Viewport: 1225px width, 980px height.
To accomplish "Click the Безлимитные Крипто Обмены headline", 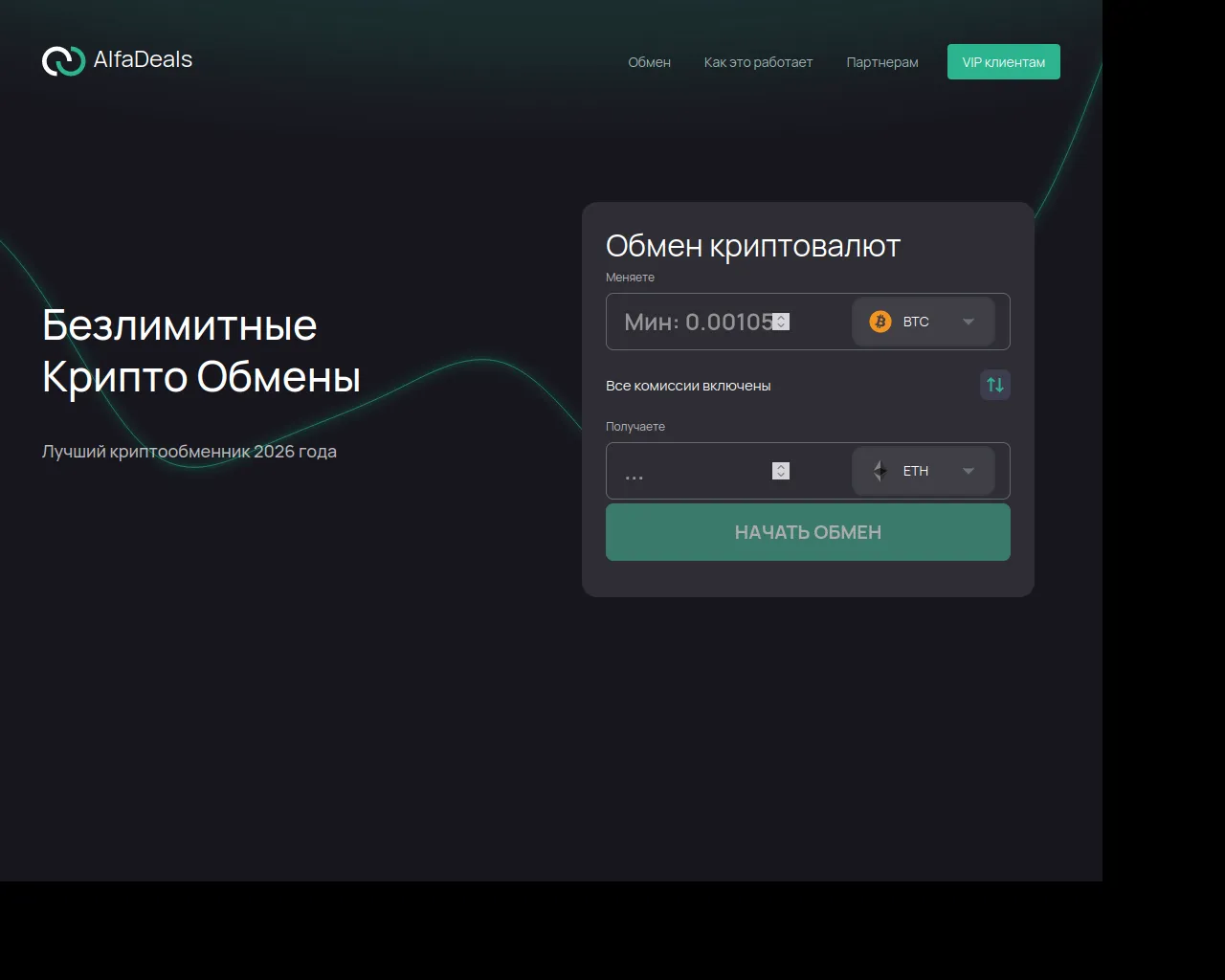I will pyautogui.click(x=202, y=350).
